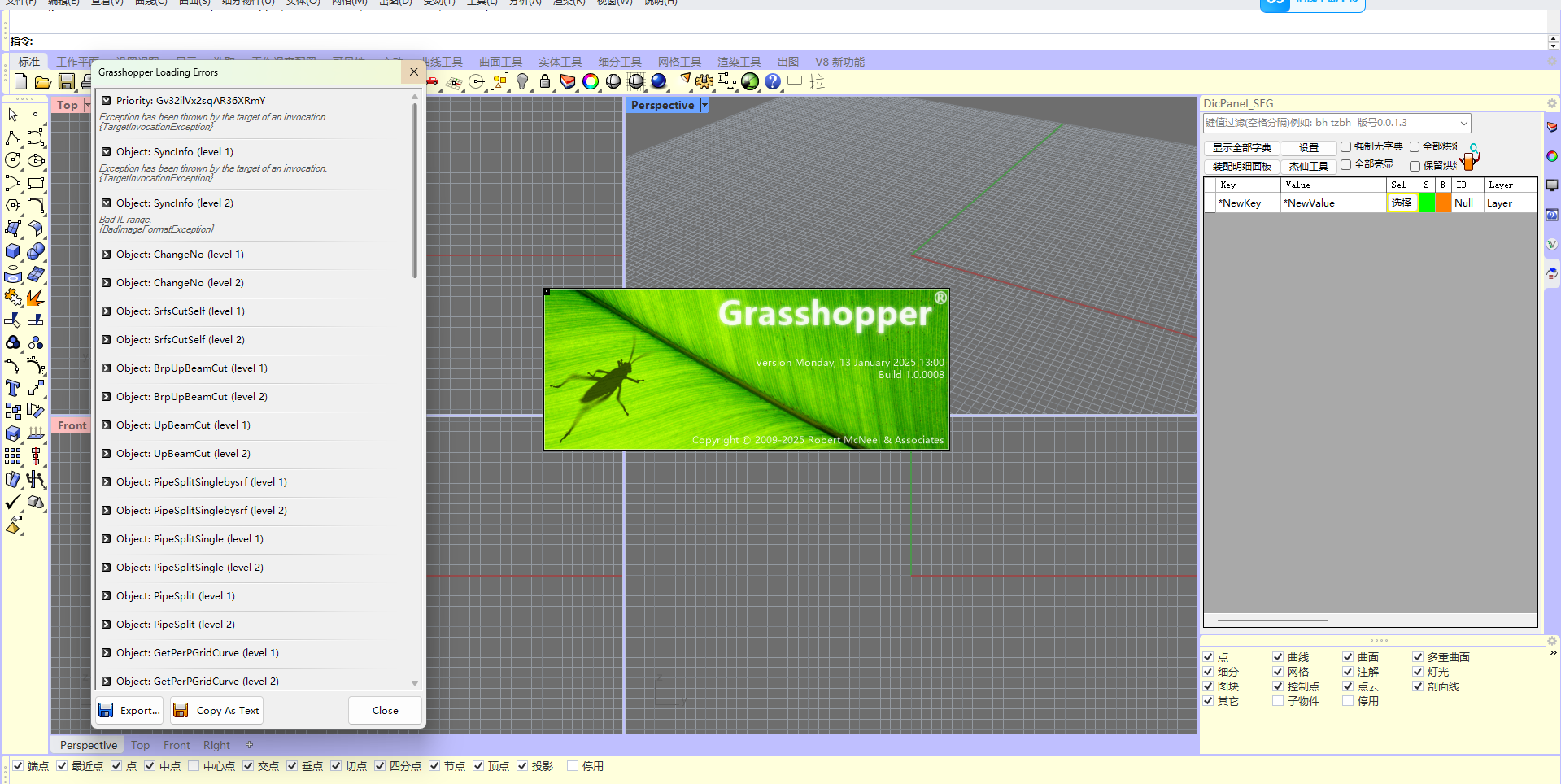
Task: Click the 显示全部字典 button
Action: click(1241, 148)
